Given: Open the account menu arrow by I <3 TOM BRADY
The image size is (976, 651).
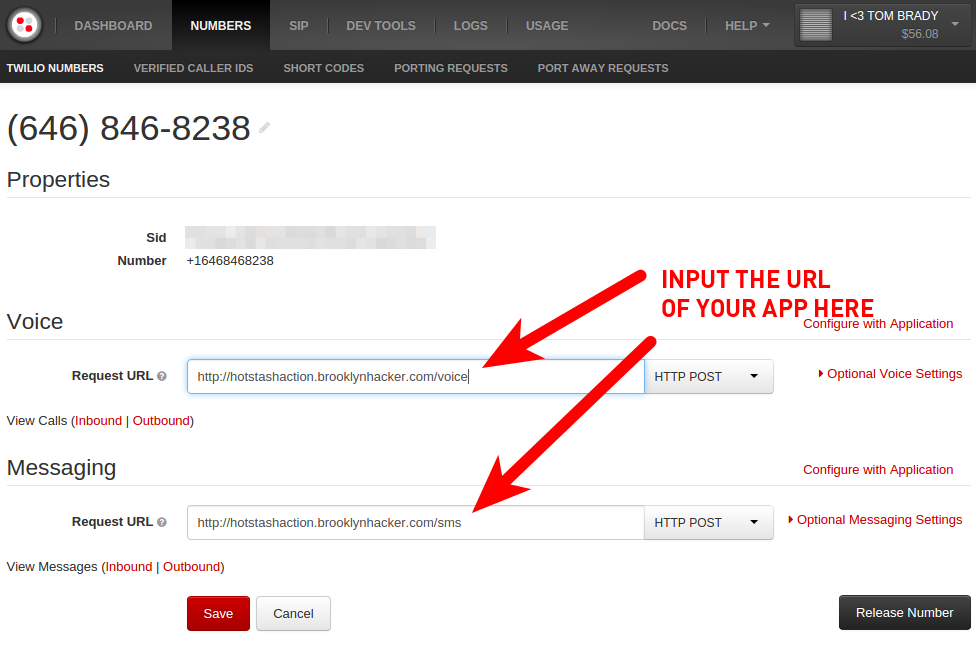Looking at the screenshot, I should tap(955, 24).
